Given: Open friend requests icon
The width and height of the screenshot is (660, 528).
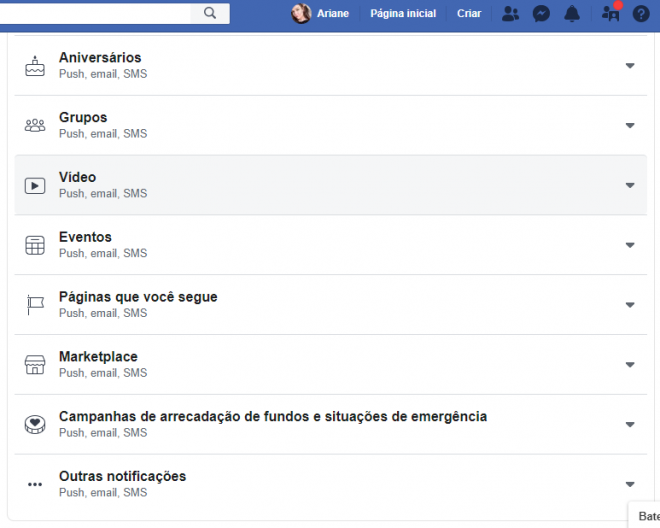Looking at the screenshot, I should click(510, 14).
